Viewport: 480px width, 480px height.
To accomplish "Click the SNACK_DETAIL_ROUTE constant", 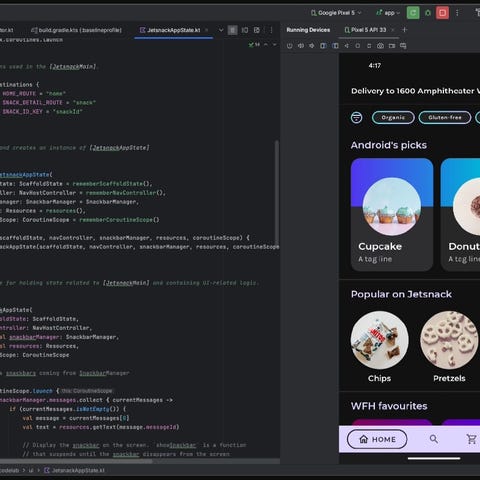I will click(x=32, y=103).
